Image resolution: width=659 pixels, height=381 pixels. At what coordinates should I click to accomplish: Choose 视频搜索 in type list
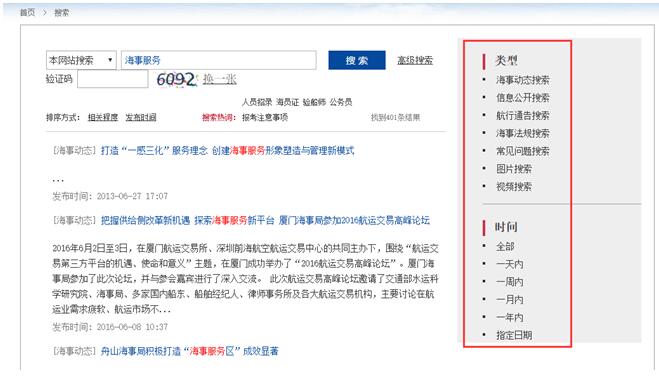pyautogui.click(x=514, y=187)
